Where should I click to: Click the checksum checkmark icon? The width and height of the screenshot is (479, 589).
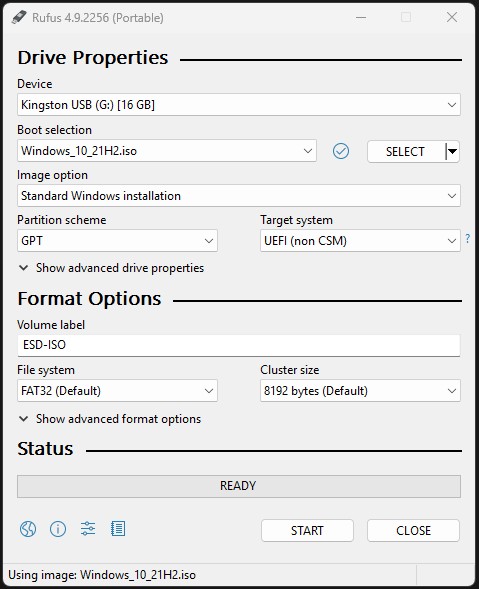(341, 151)
